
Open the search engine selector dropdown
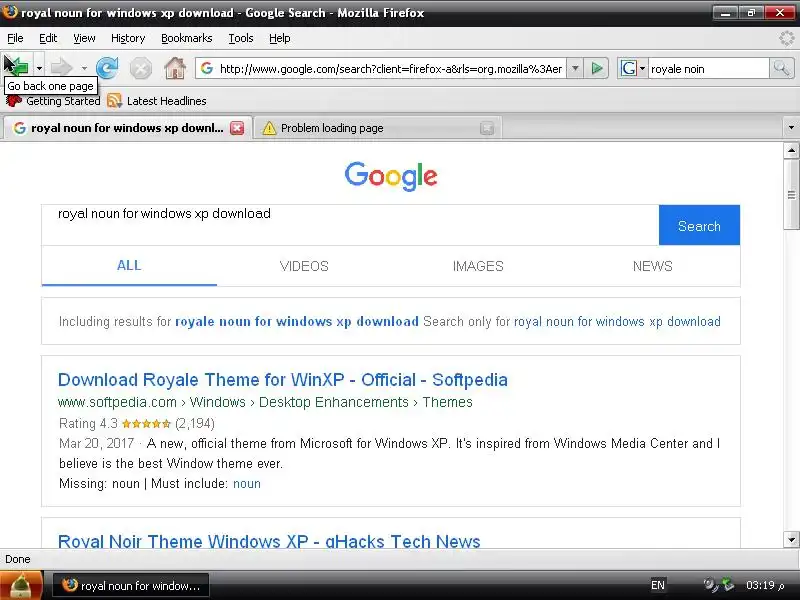(632, 68)
